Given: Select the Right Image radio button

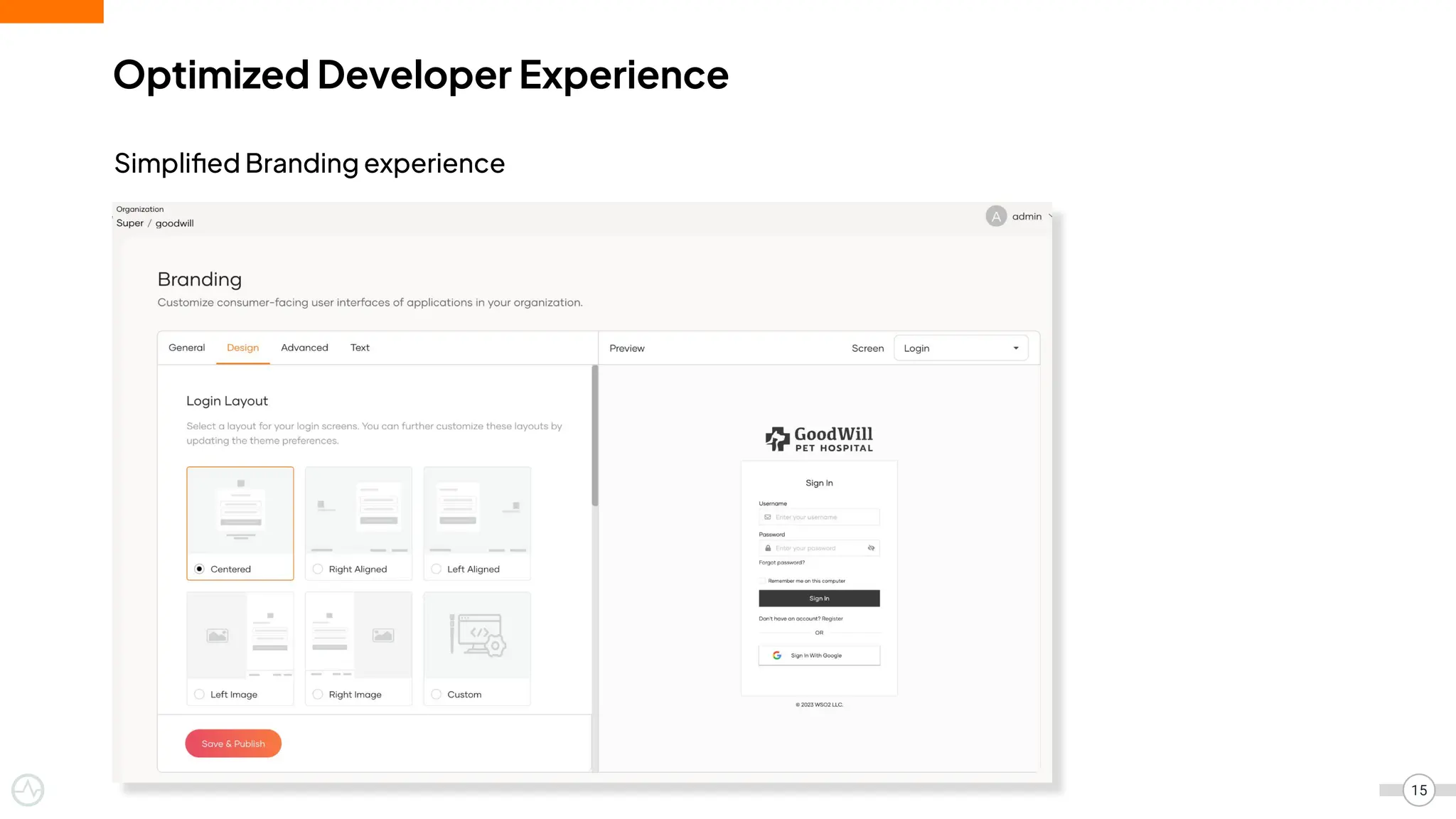Looking at the screenshot, I should [318, 694].
